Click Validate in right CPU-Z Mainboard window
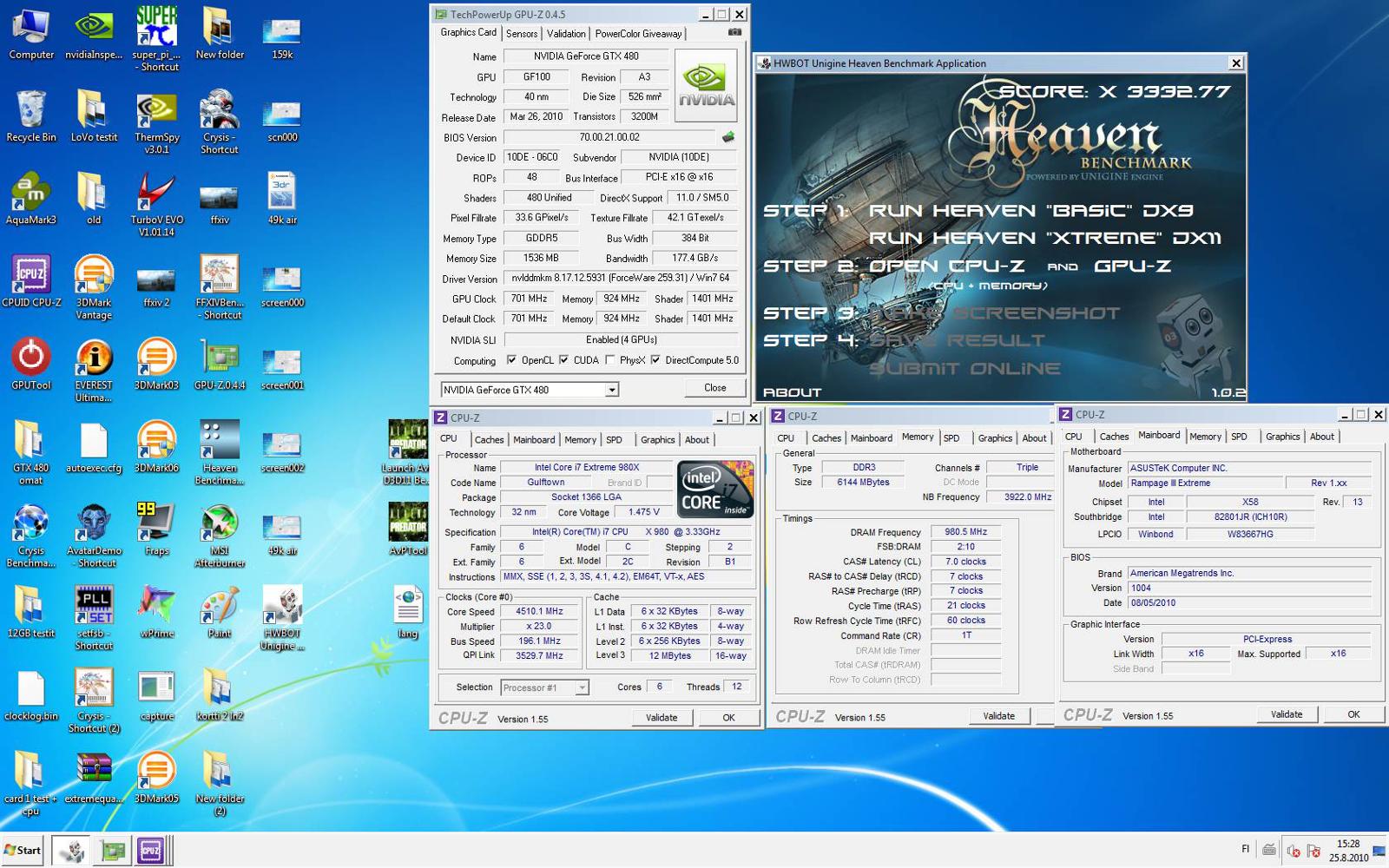The height and width of the screenshot is (868, 1389). (1287, 713)
